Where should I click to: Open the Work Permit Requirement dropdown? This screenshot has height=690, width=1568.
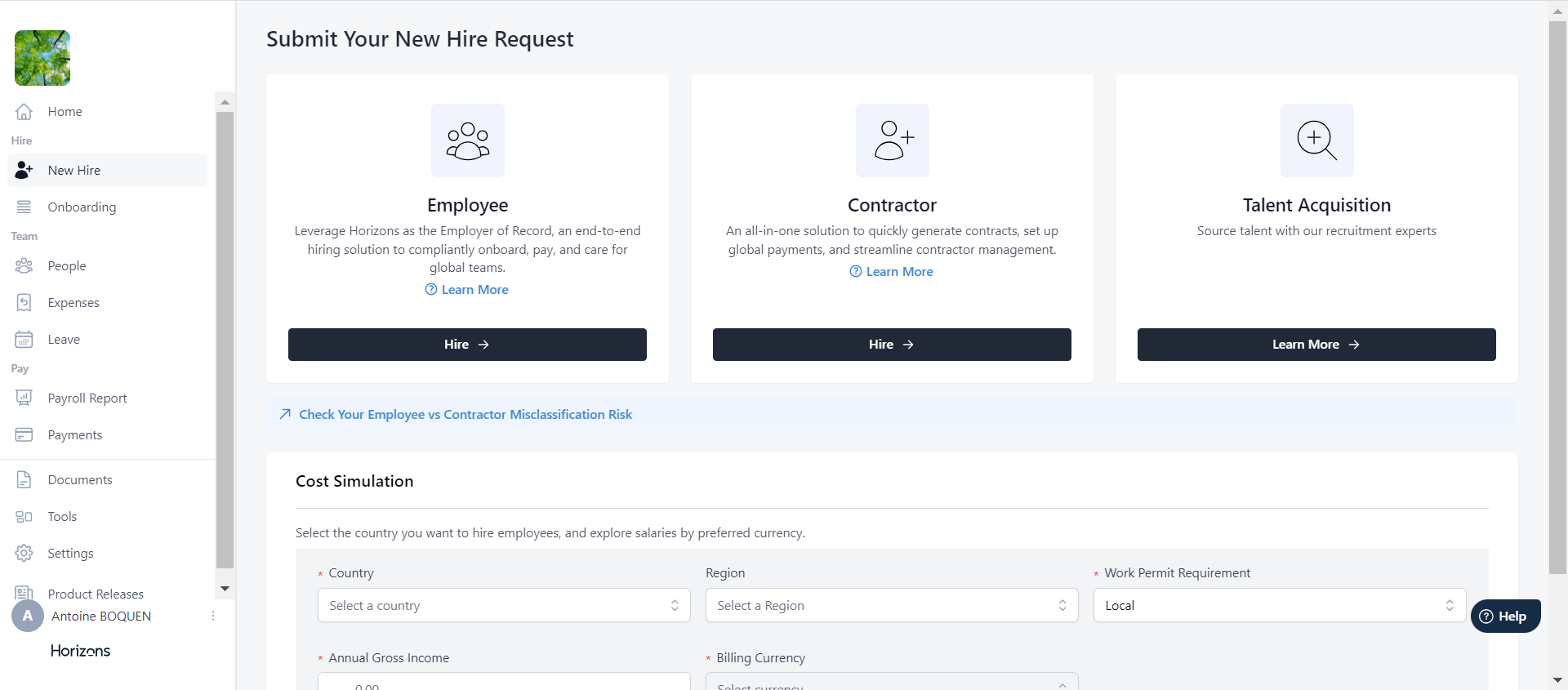[x=1279, y=606]
